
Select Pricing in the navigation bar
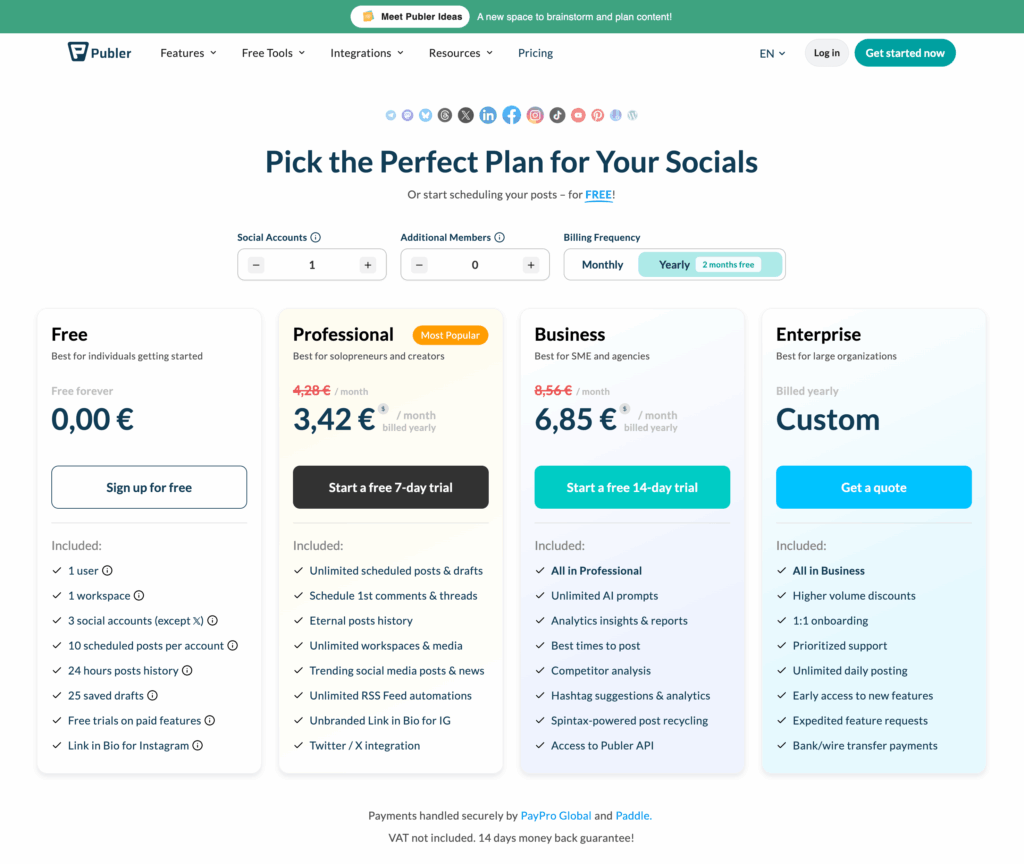click(x=535, y=53)
